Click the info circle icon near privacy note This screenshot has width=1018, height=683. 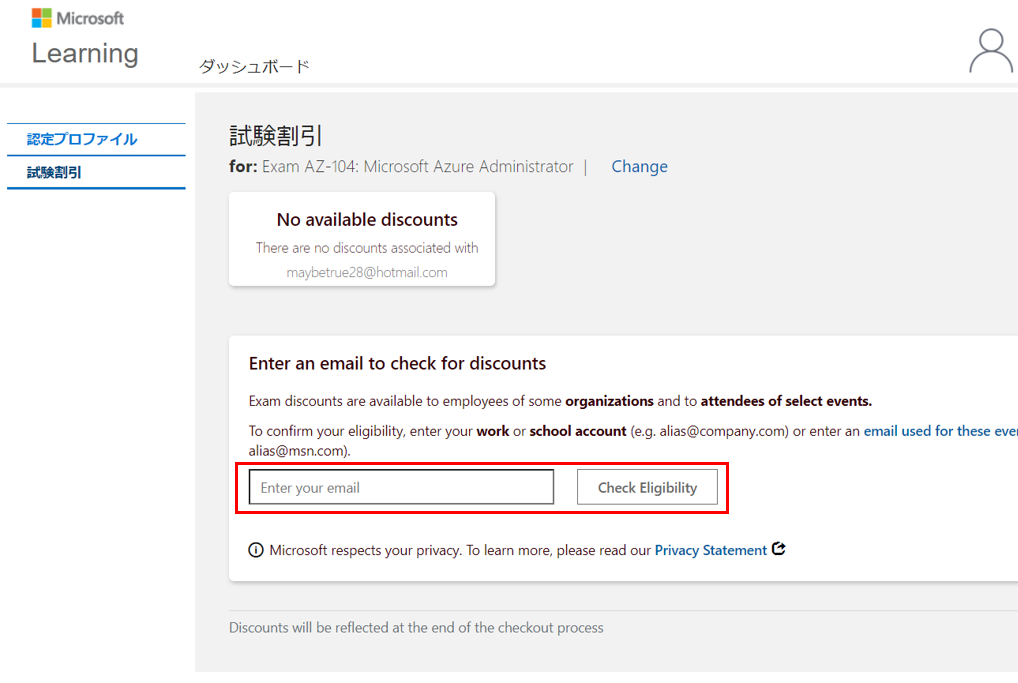256,550
